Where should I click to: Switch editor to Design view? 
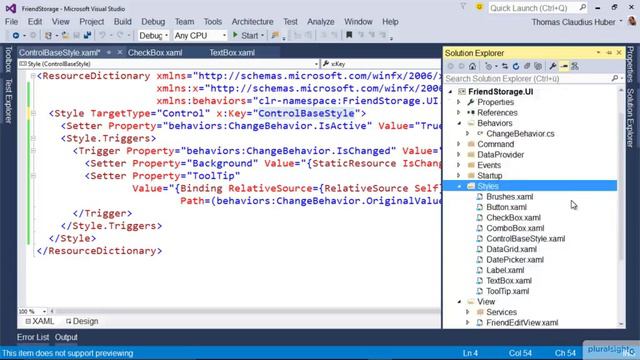click(x=82, y=322)
